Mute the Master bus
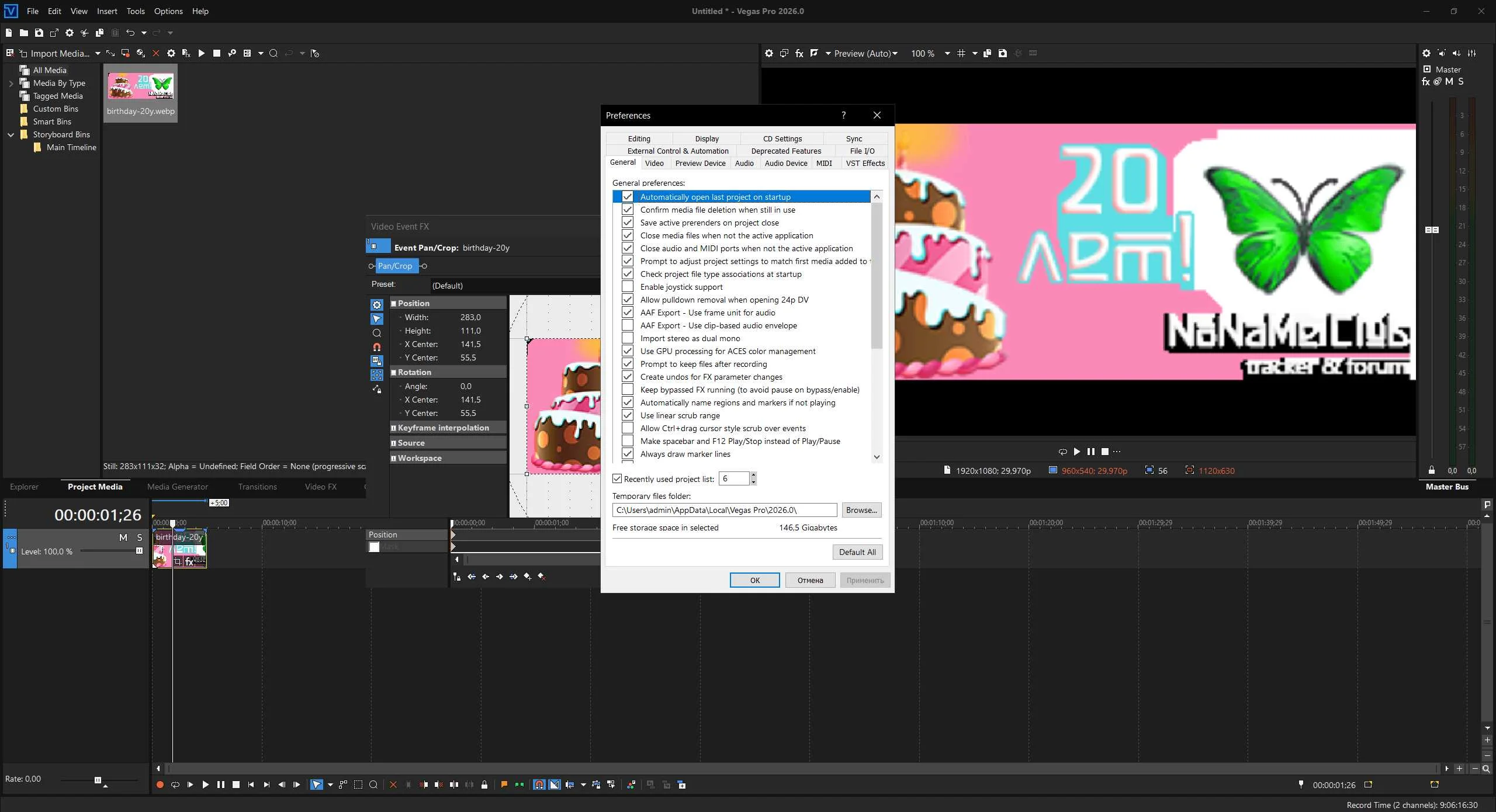Image resolution: width=1496 pixels, height=812 pixels. [x=1449, y=82]
